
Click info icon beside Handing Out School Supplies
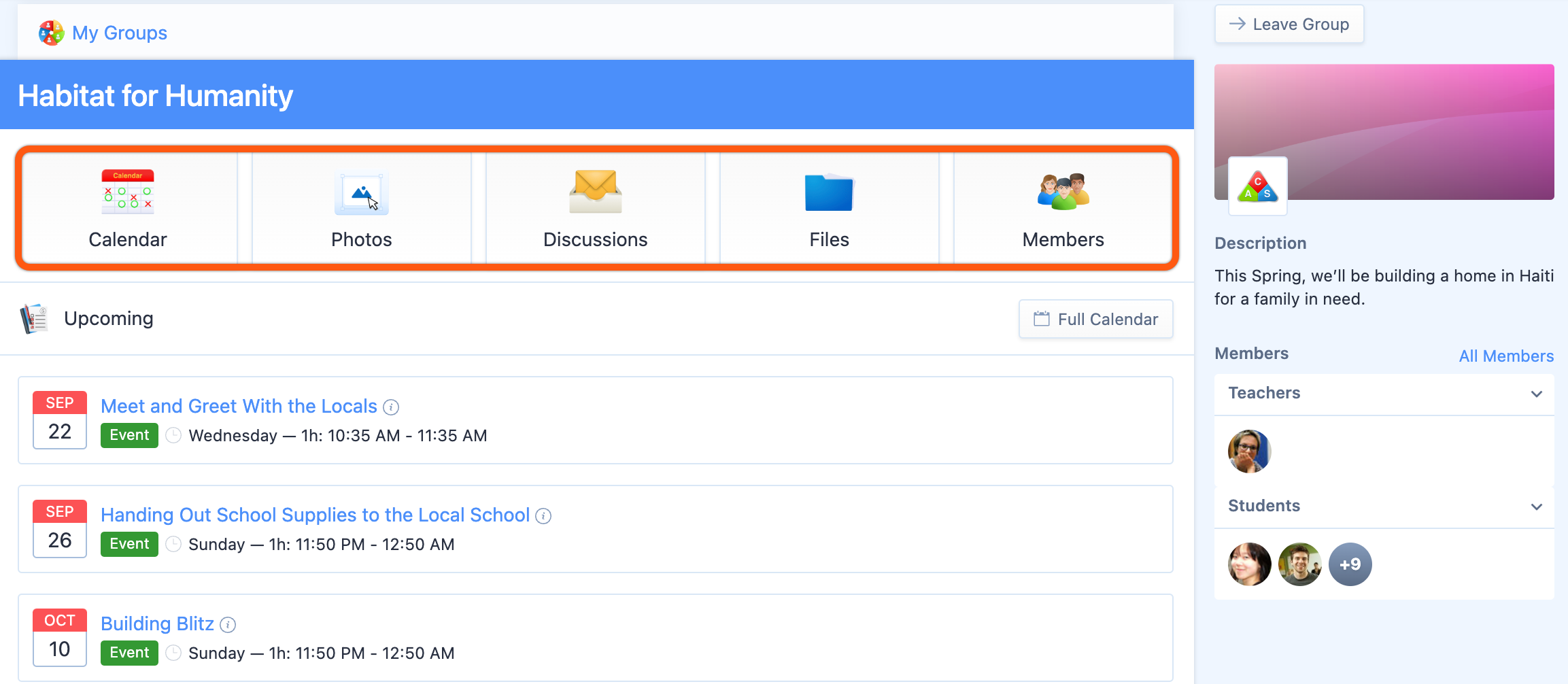click(543, 516)
